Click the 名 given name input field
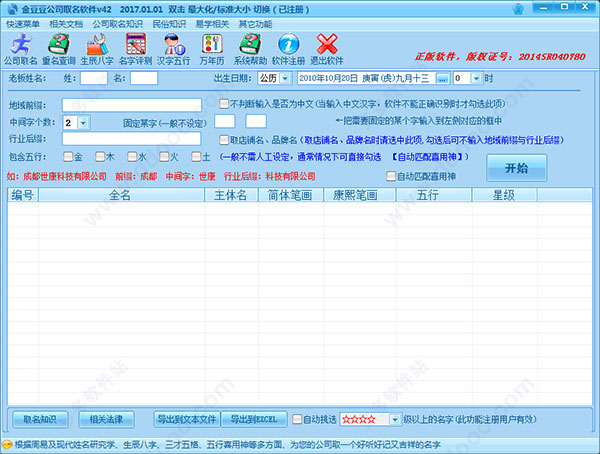 pyautogui.click(x=144, y=78)
